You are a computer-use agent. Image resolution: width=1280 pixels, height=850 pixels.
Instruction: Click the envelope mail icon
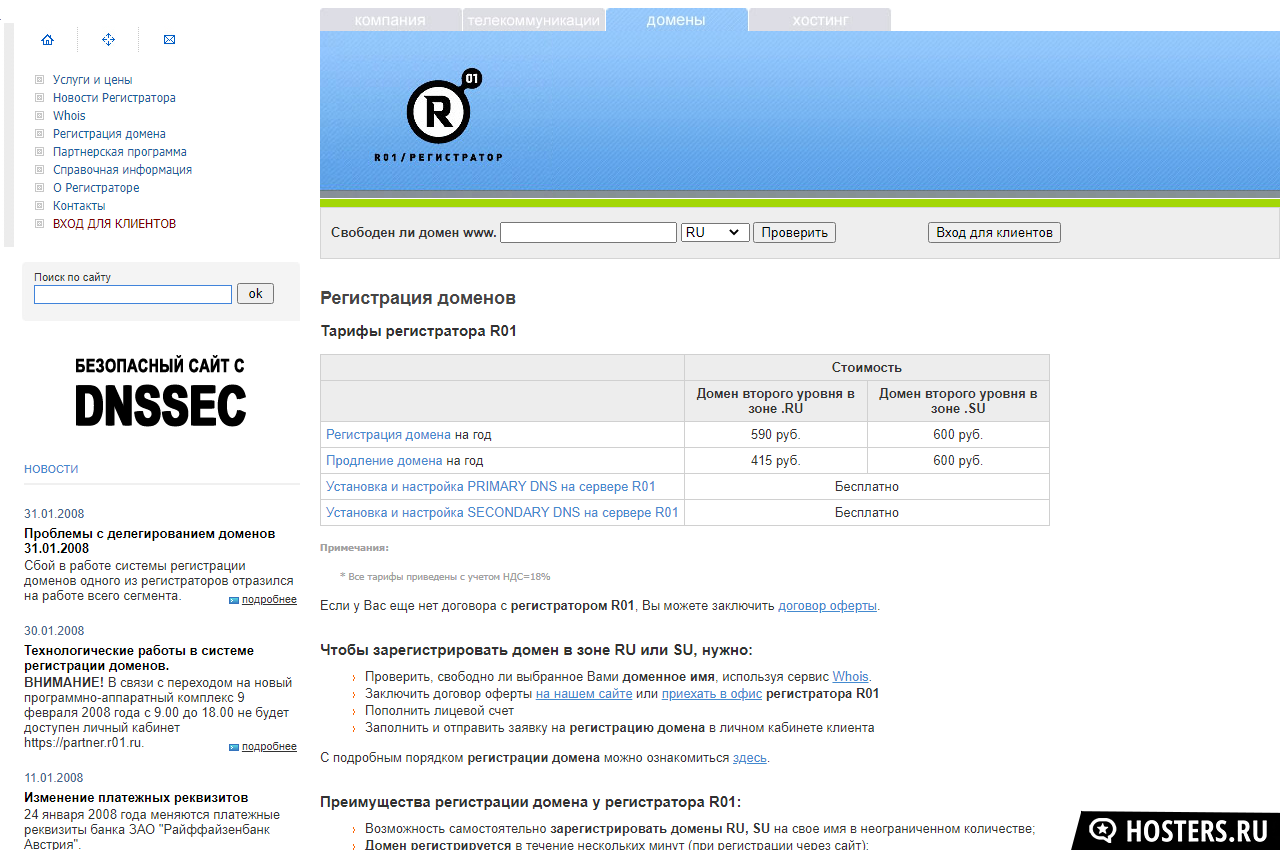click(x=169, y=40)
